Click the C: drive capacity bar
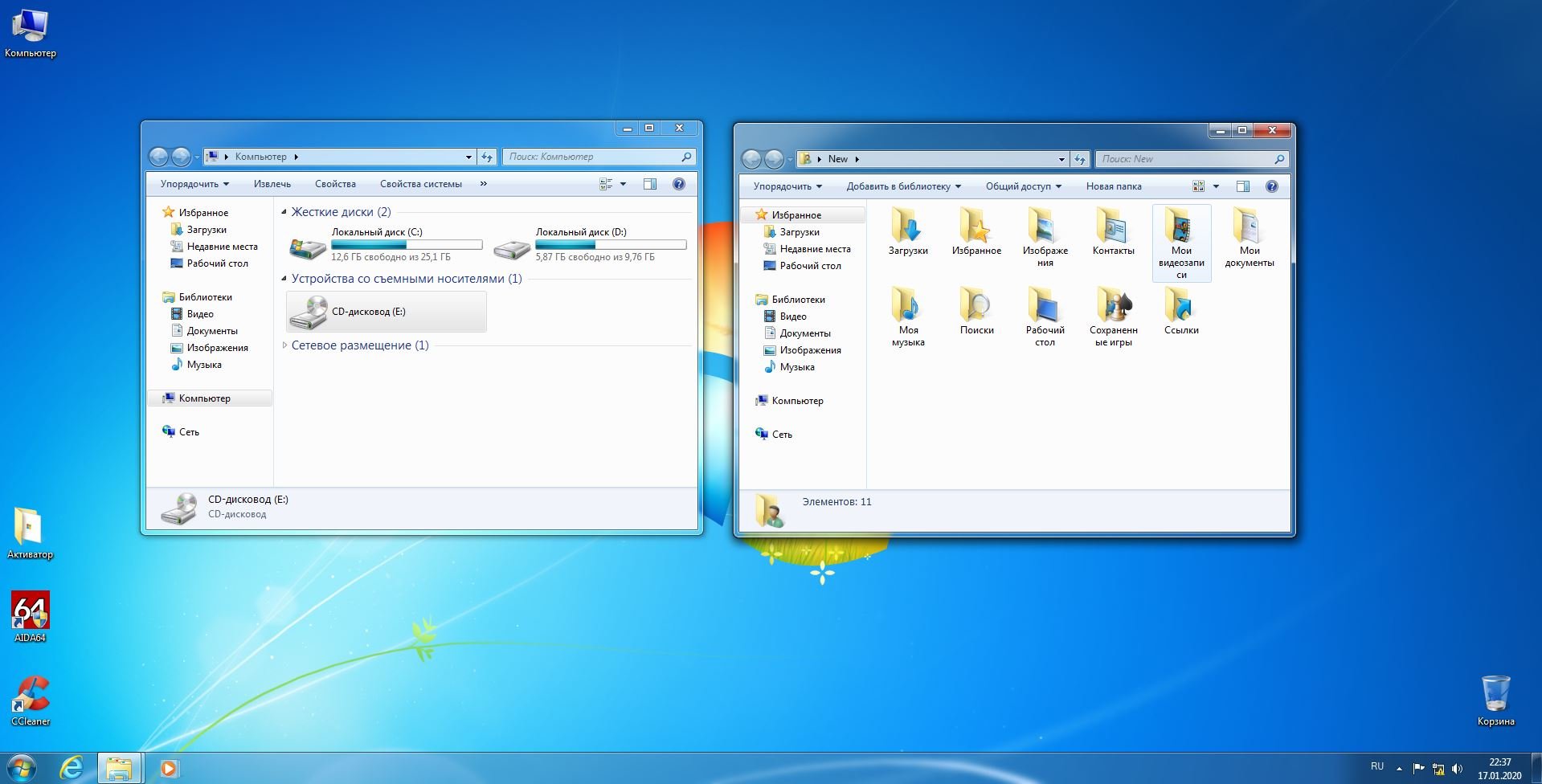Screen dimensions: 1542x784 tap(407, 244)
